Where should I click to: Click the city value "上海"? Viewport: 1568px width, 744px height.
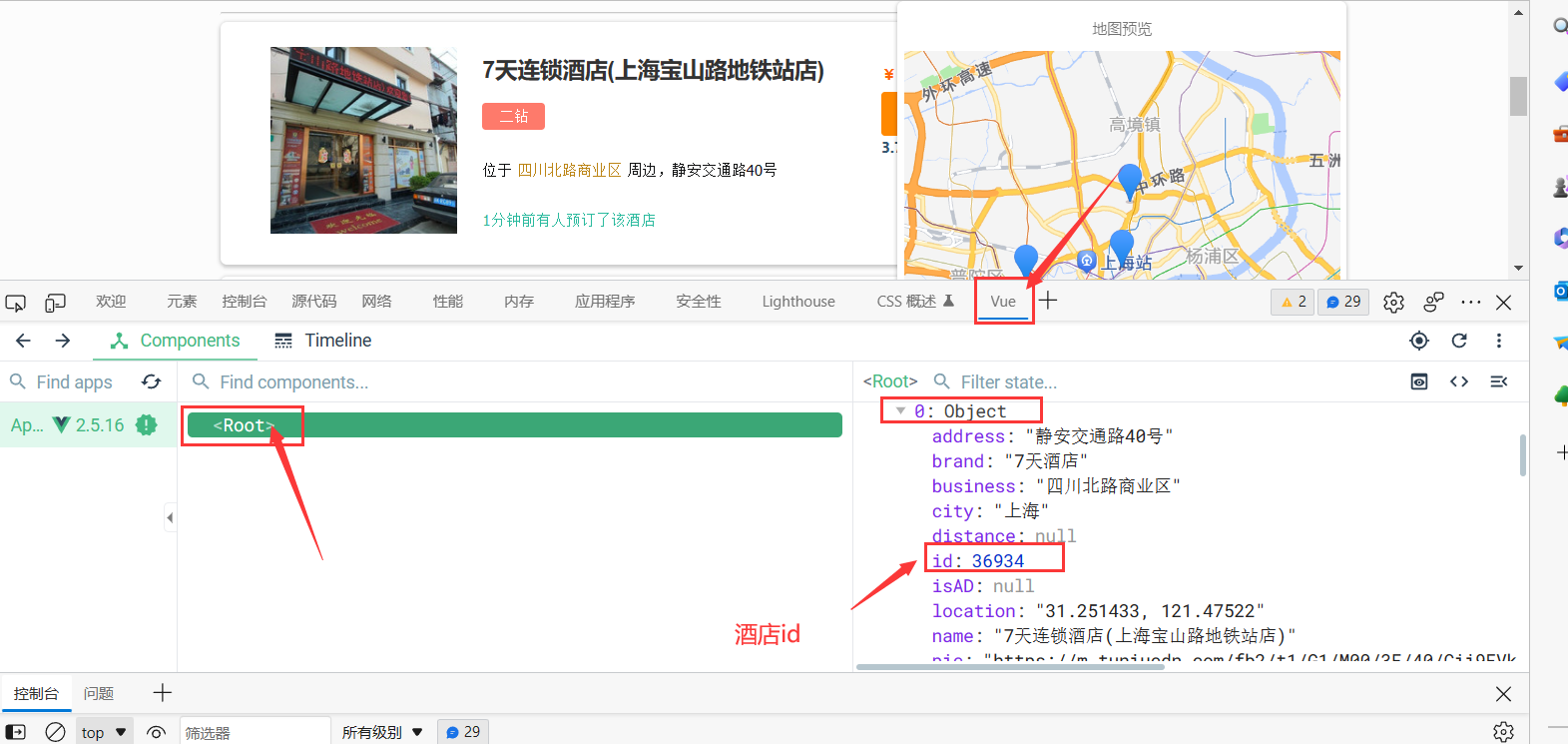coord(1021,511)
